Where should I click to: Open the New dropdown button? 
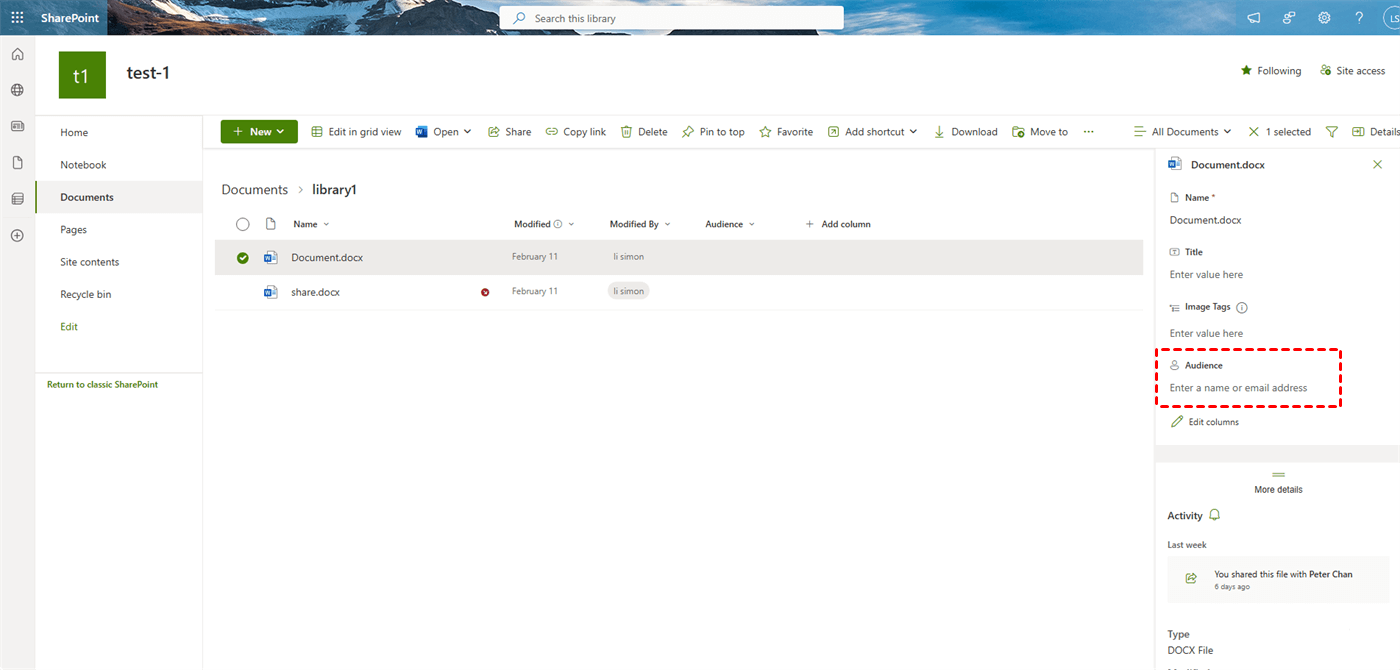coord(259,131)
